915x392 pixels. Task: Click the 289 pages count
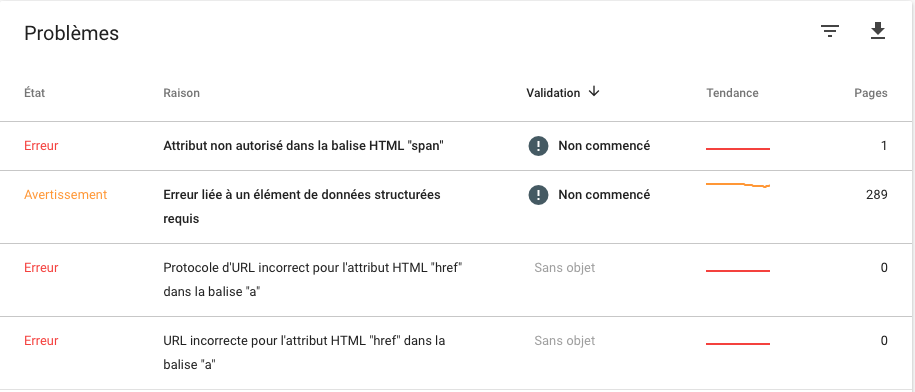876,195
